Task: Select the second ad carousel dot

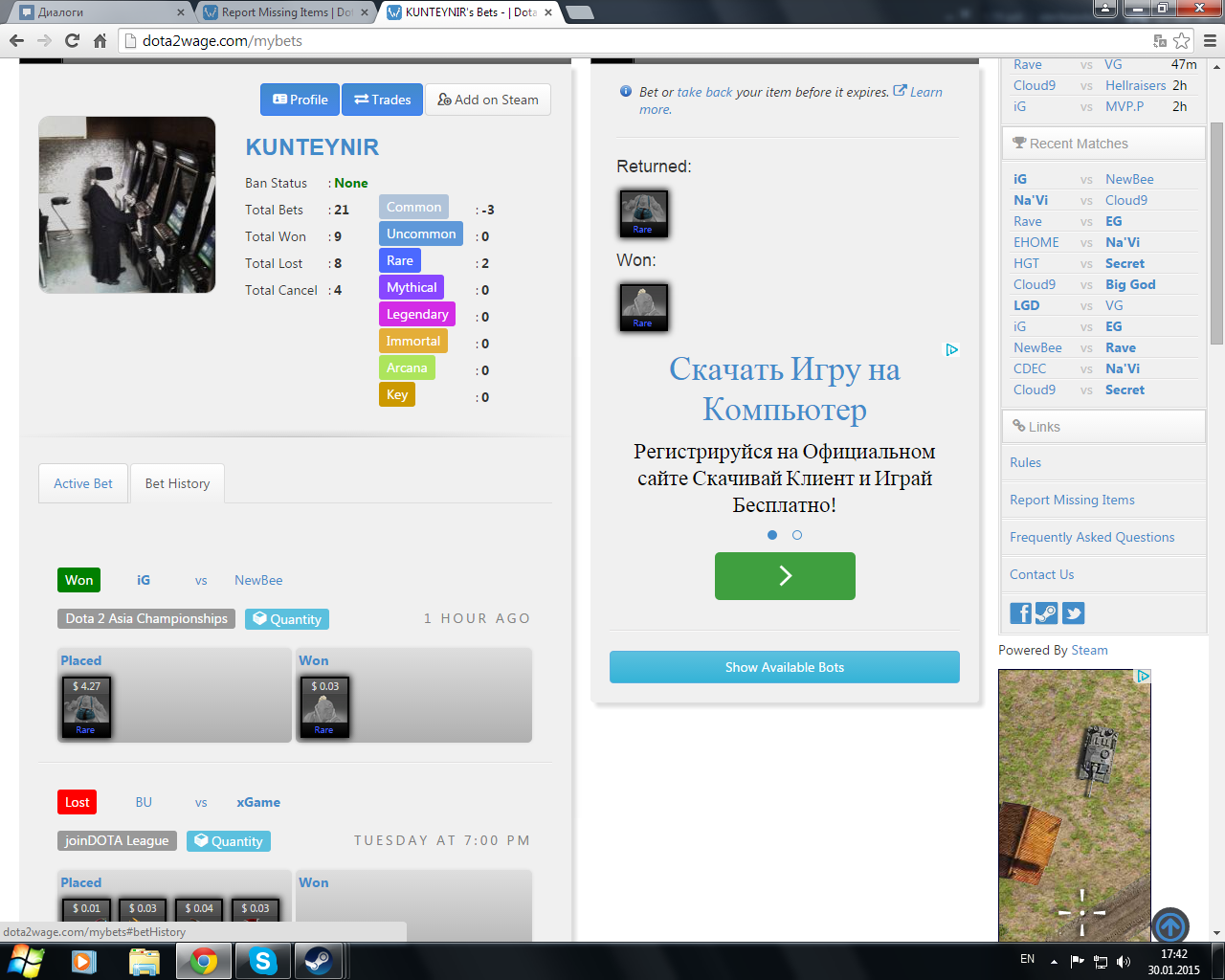Action: tap(797, 535)
